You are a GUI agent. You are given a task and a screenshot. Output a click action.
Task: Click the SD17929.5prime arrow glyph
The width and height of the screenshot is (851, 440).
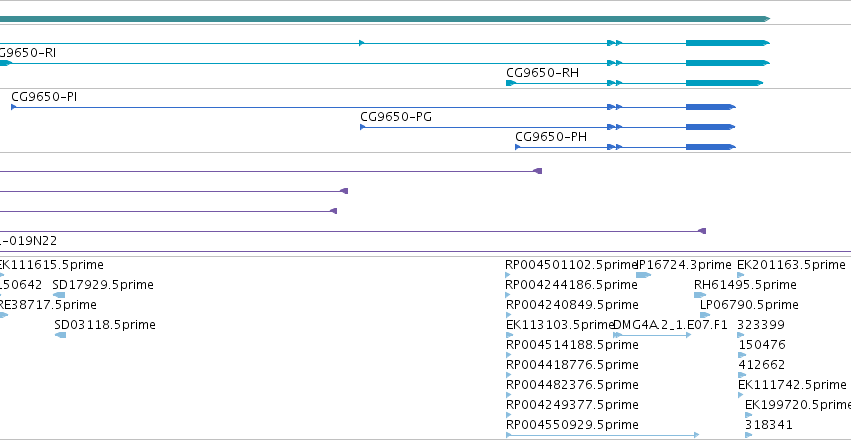(59, 295)
